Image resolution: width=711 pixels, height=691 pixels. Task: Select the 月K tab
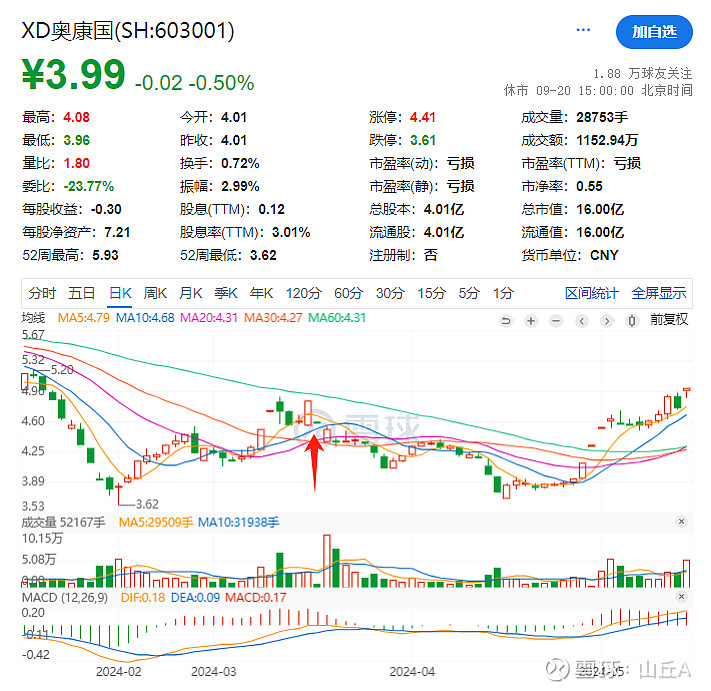[190, 293]
